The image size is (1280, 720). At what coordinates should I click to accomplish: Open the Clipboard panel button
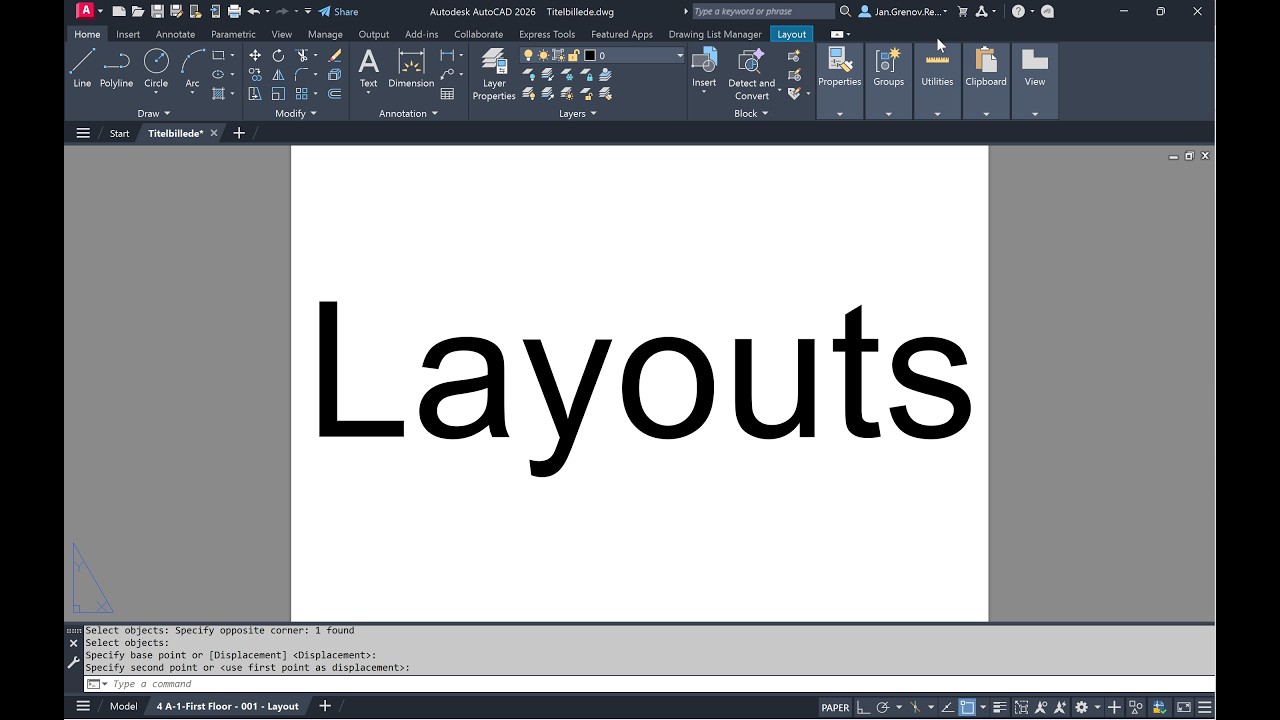pyautogui.click(x=986, y=81)
